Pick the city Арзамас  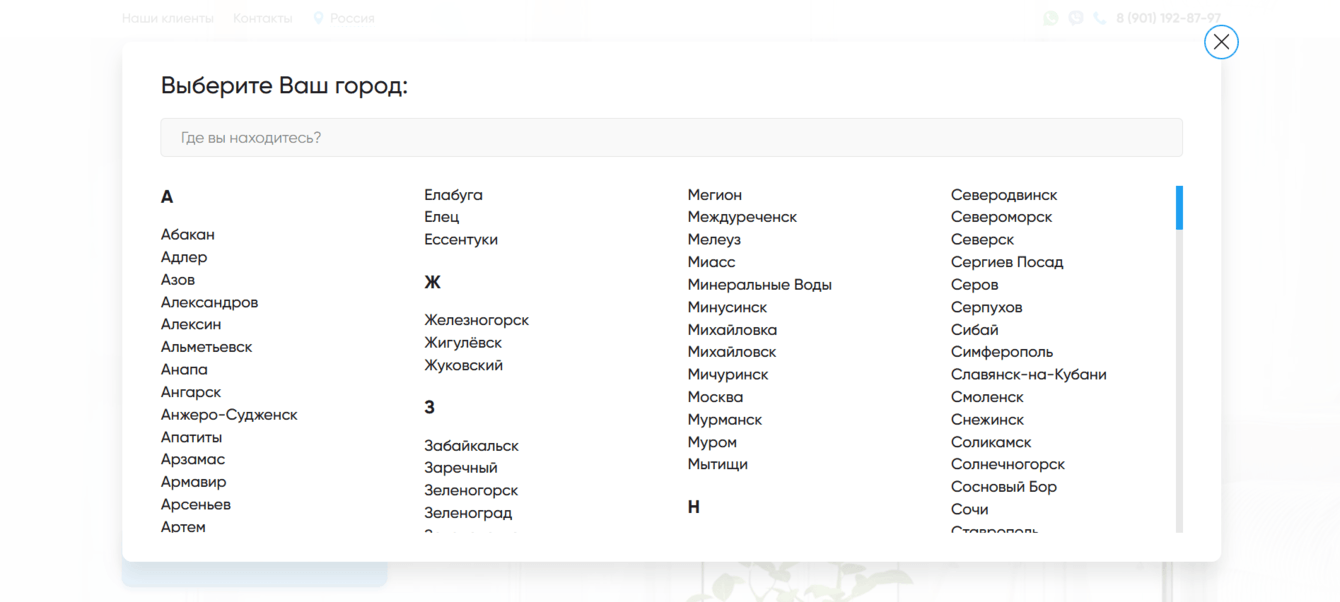coord(193,460)
